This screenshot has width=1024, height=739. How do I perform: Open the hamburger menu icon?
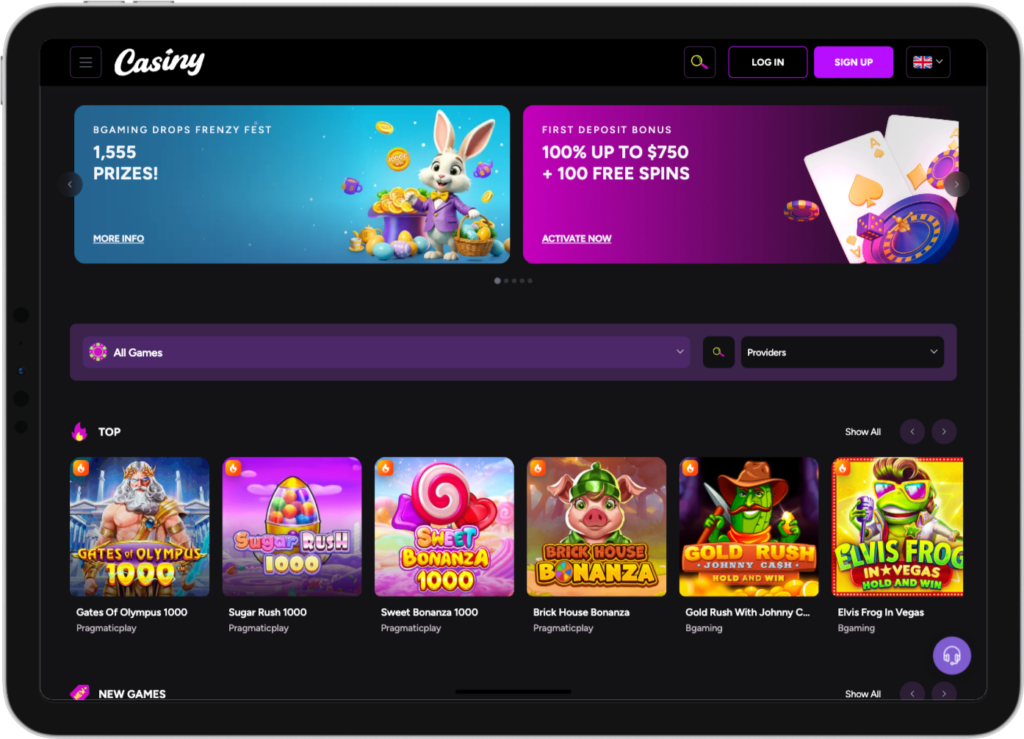pyautogui.click(x=86, y=63)
